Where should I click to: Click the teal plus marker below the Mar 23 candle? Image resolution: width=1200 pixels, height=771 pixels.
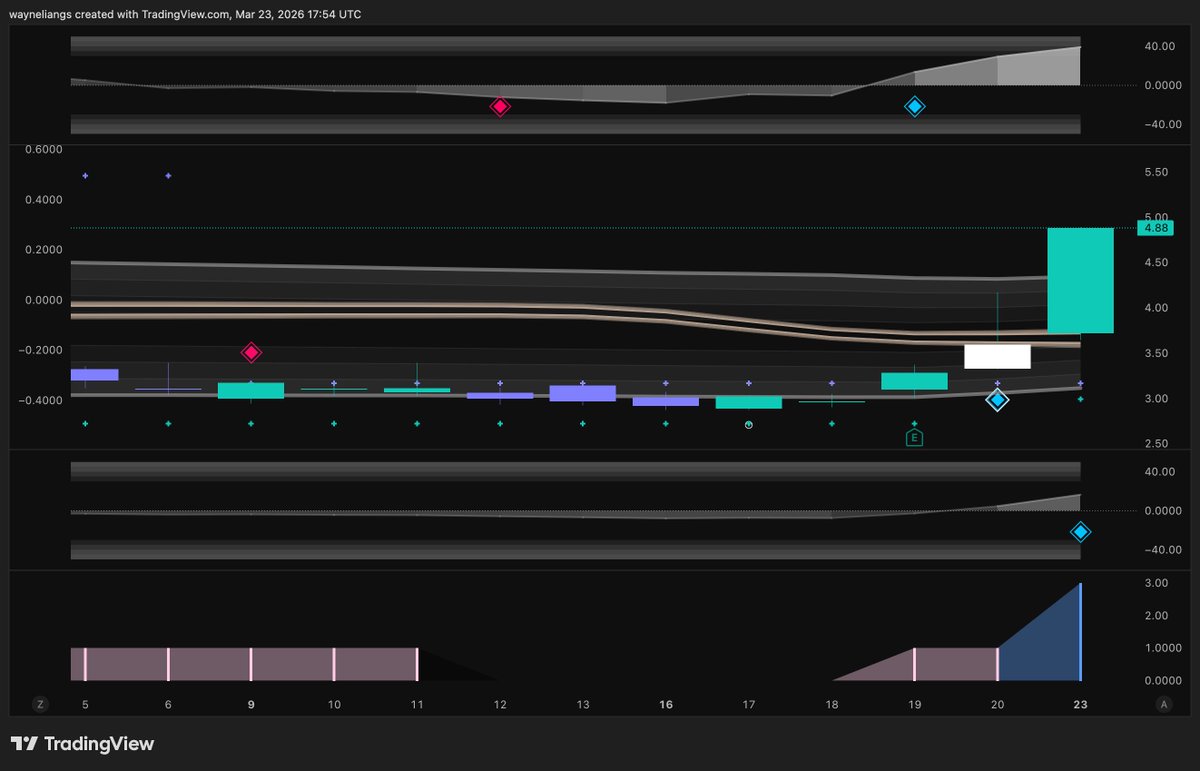pyautogui.click(x=1080, y=399)
